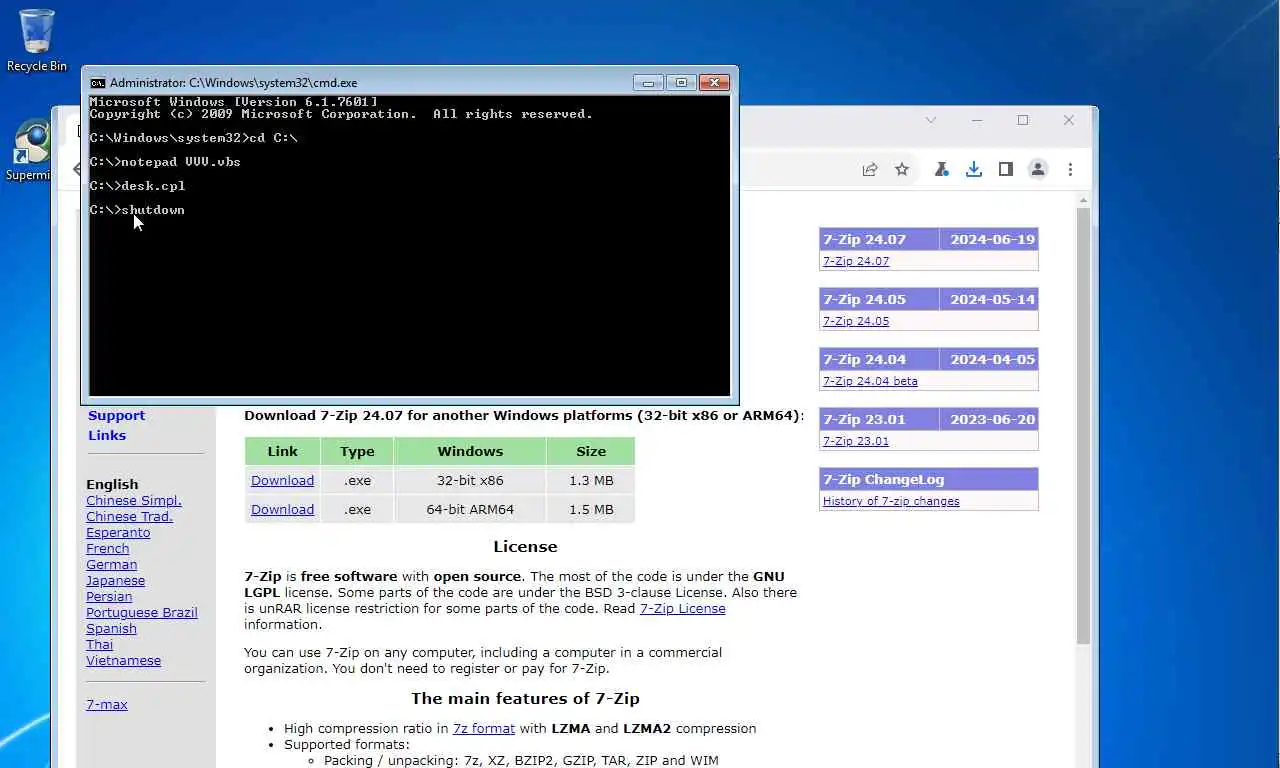
Task: Switch language to French
Action: point(107,548)
